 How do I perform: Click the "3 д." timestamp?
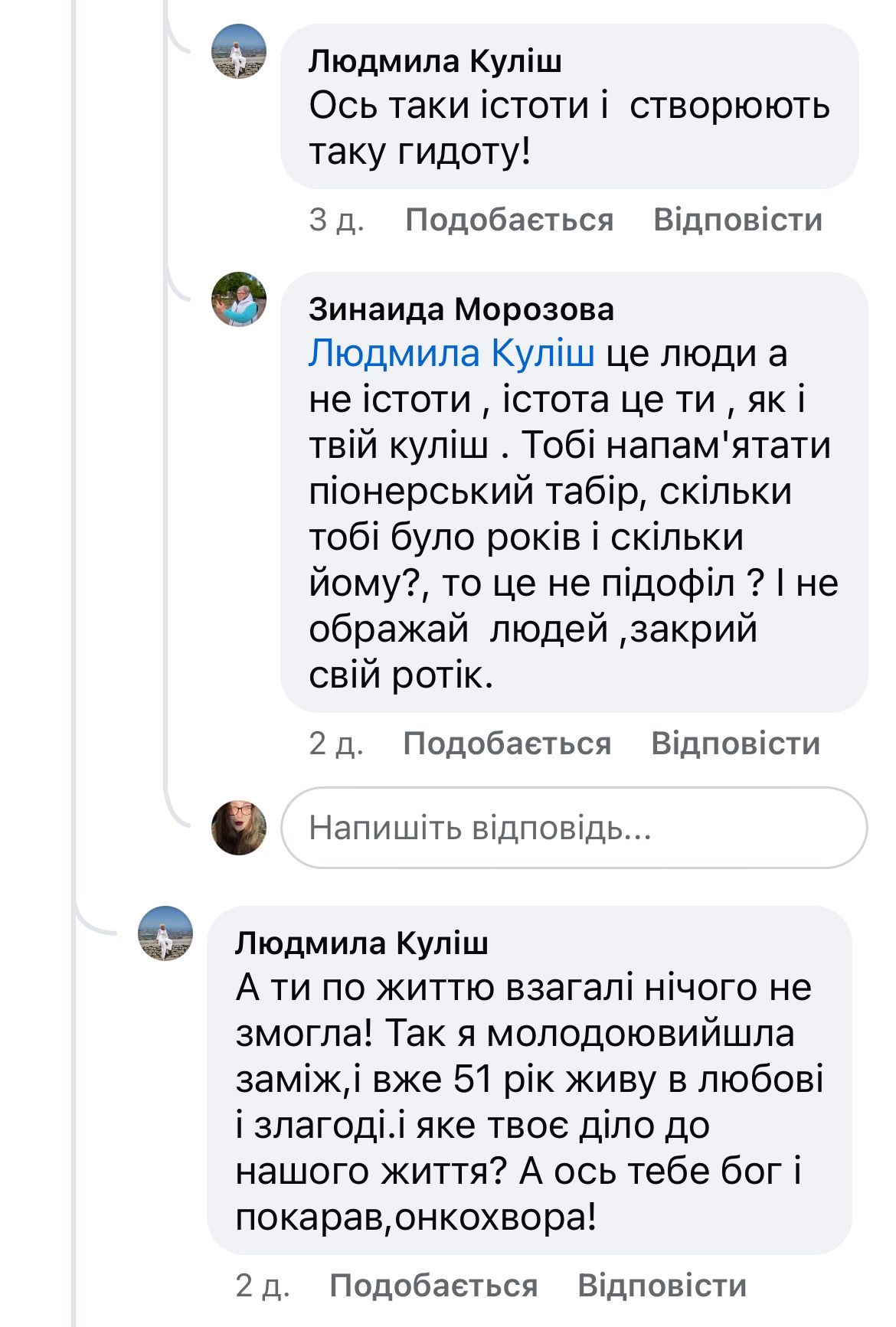(337, 220)
